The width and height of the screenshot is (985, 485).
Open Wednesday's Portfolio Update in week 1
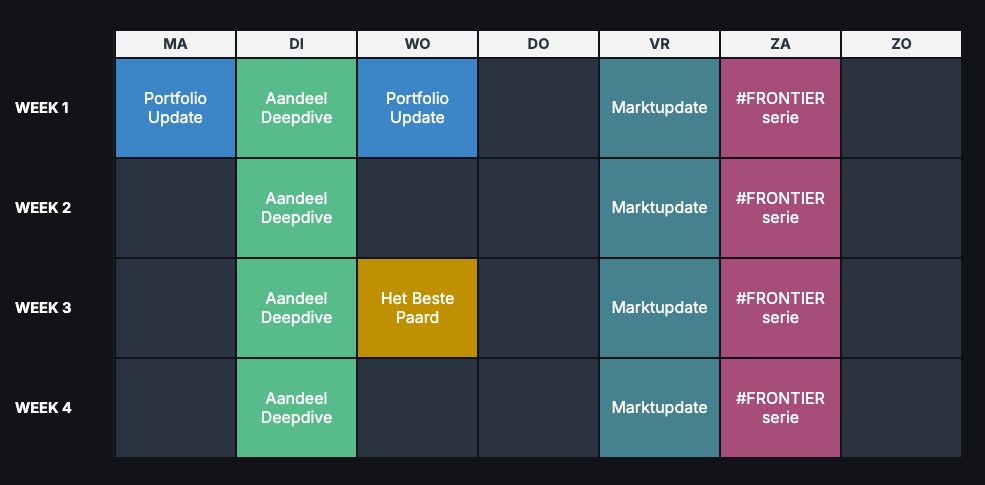click(417, 108)
